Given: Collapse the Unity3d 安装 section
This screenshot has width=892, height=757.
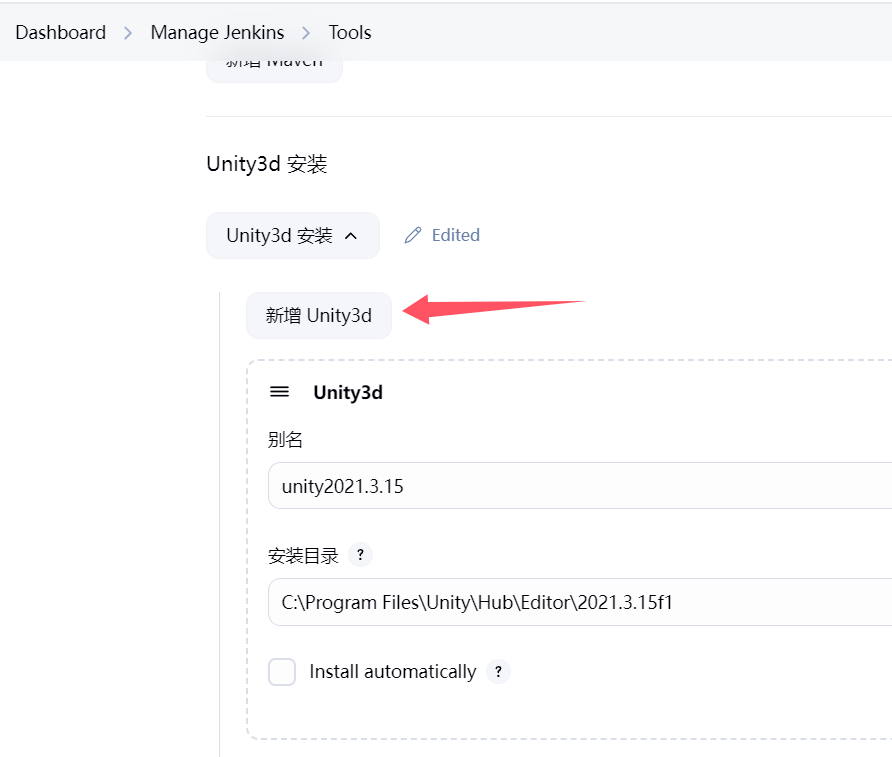Looking at the screenshot, I should pyautogui.click(x=292, y=235).
